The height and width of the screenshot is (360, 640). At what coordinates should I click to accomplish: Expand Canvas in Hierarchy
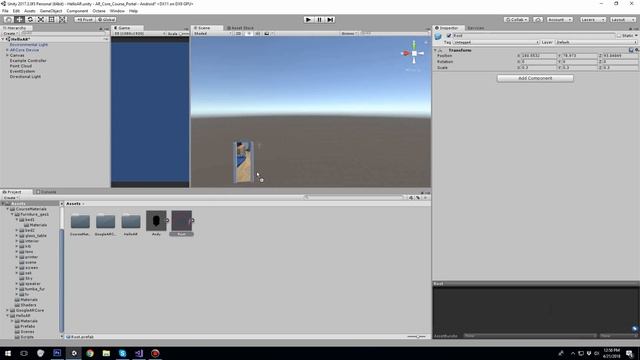pos(7,55)
